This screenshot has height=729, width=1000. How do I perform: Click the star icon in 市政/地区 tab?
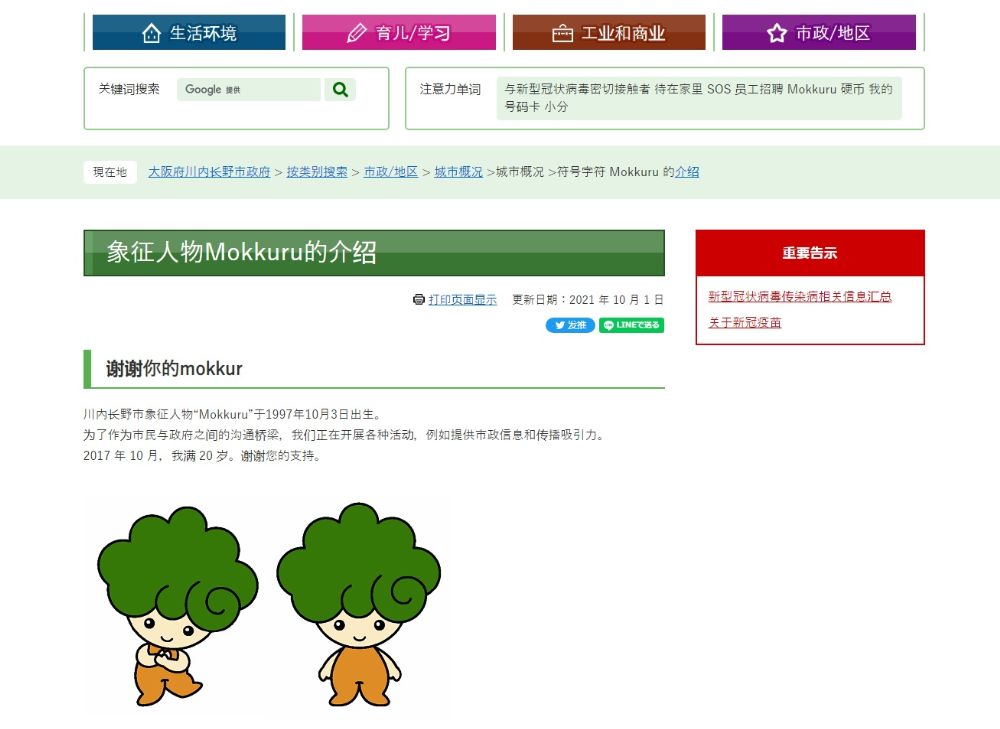pyautogui.click(x=777, y=33)
